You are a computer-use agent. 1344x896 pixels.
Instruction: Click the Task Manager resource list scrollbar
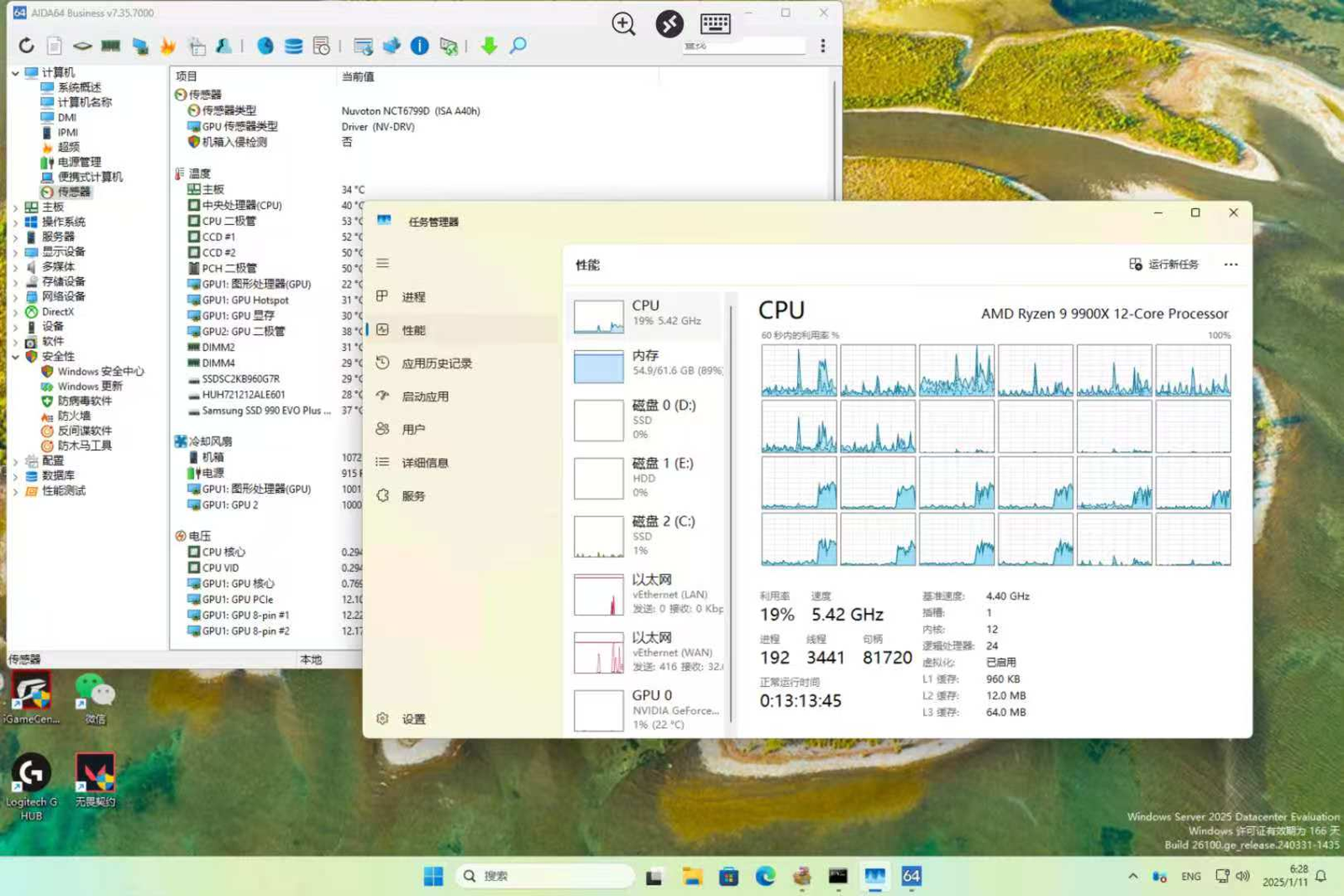(x=732, y=512)
